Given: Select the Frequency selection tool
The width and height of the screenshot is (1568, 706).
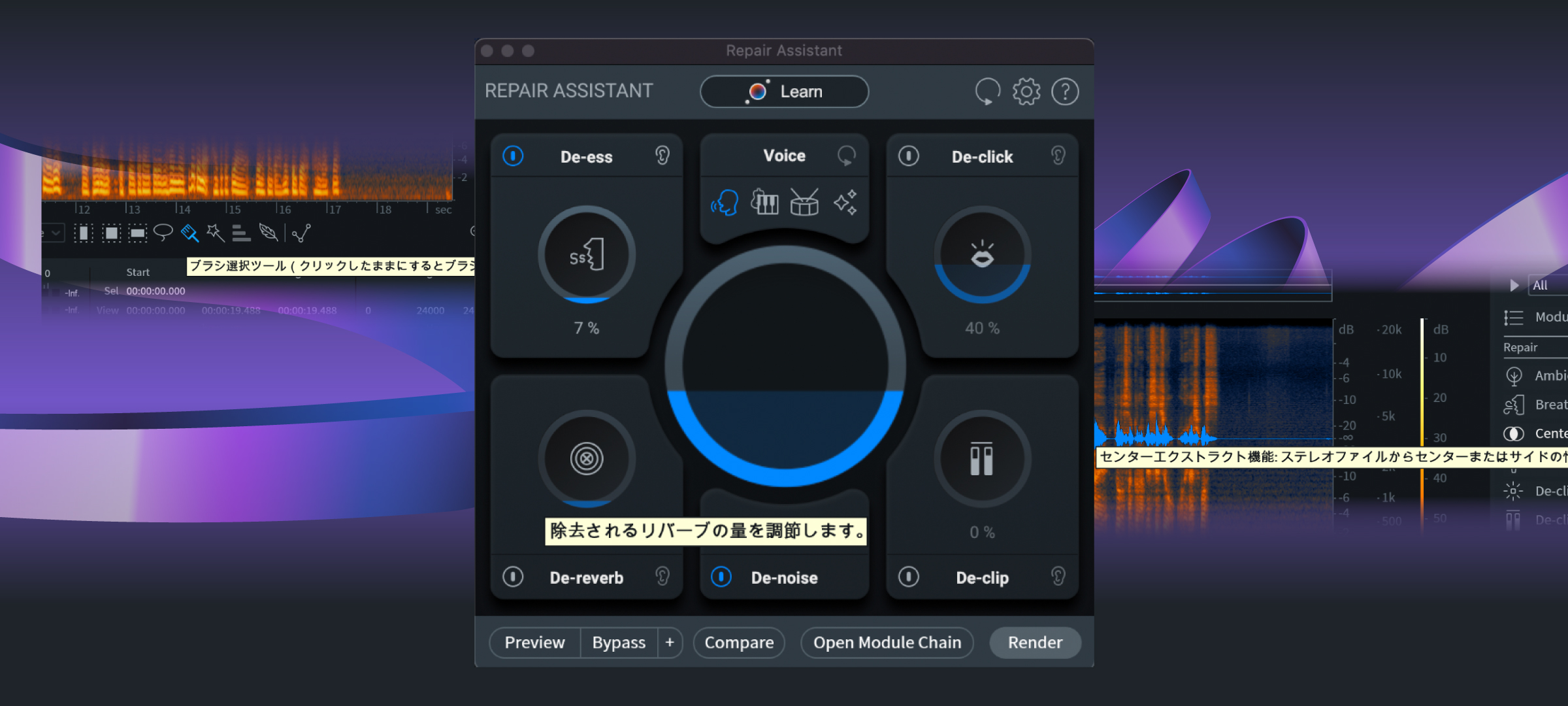Looking at the screenshot, I should pos(137,233).
